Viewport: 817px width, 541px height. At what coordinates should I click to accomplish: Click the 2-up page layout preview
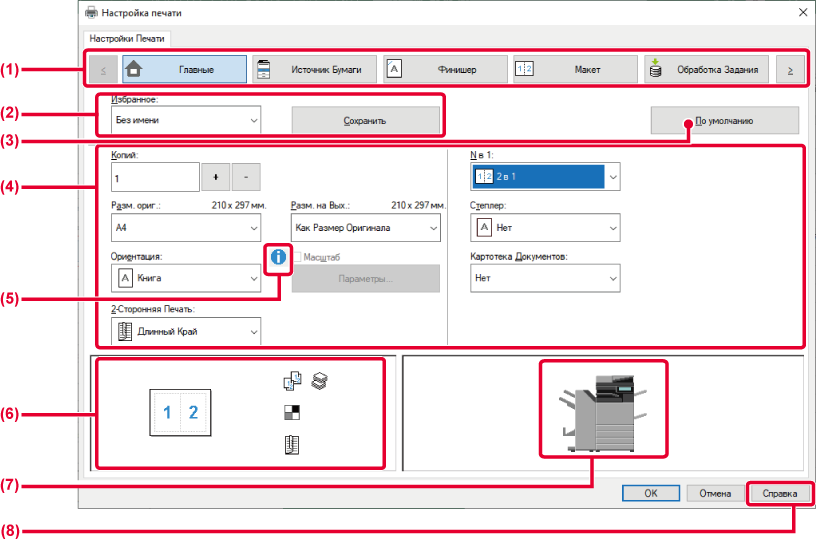(x=180, y=412)
